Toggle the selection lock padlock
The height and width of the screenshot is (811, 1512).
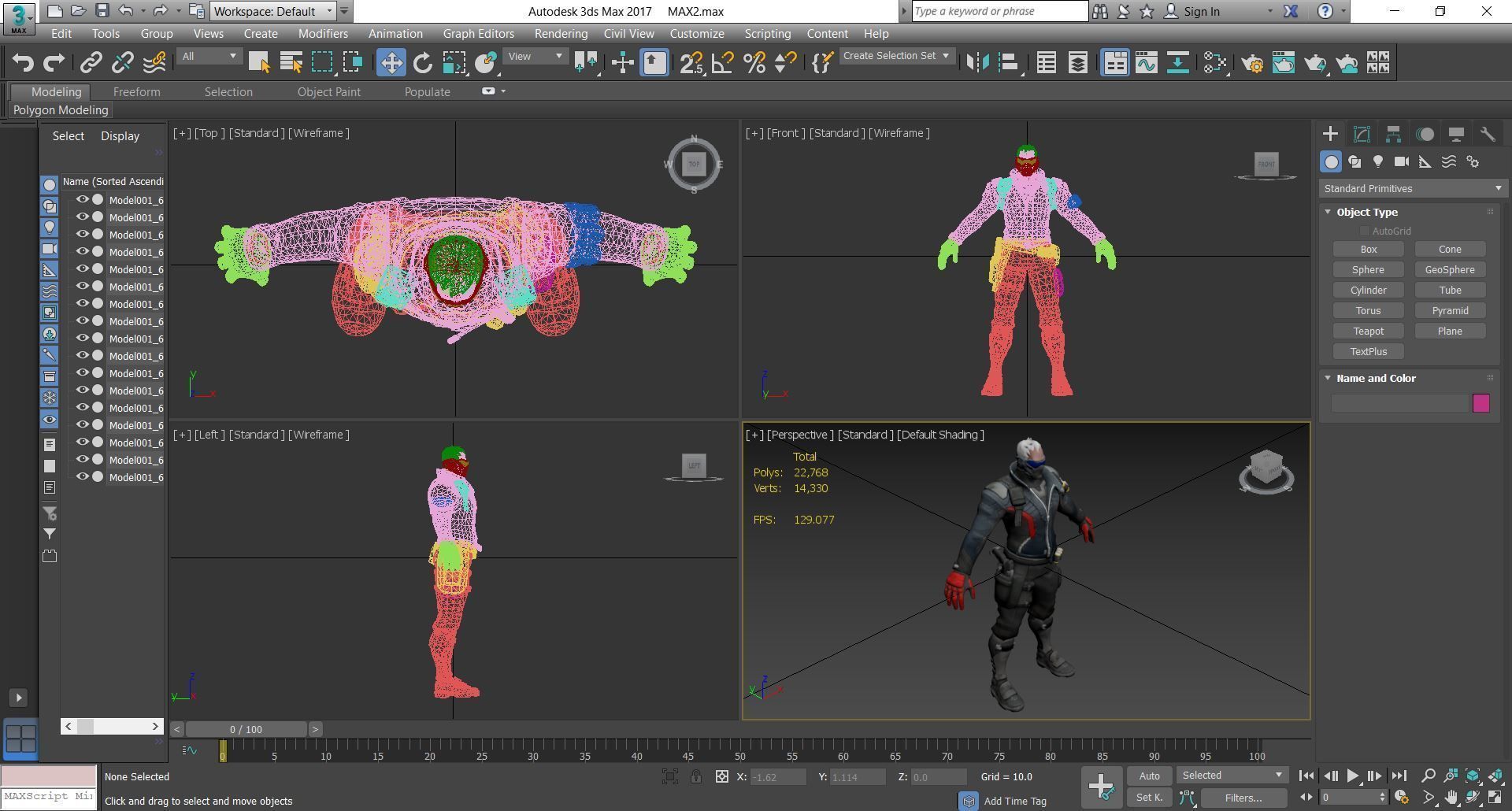pyautogui.click(x=696, y=776)
